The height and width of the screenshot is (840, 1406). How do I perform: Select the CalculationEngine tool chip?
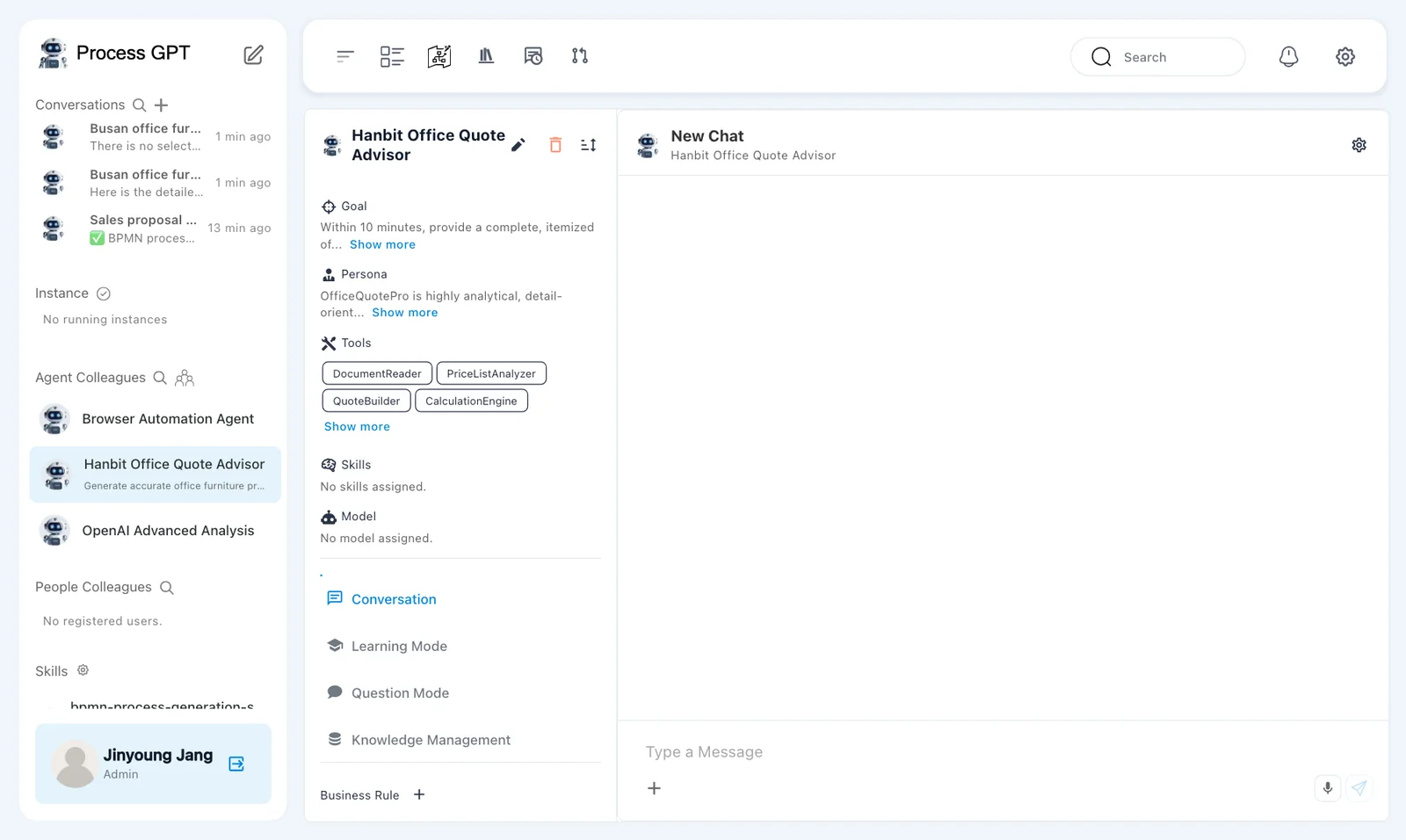tap(471, 401)
